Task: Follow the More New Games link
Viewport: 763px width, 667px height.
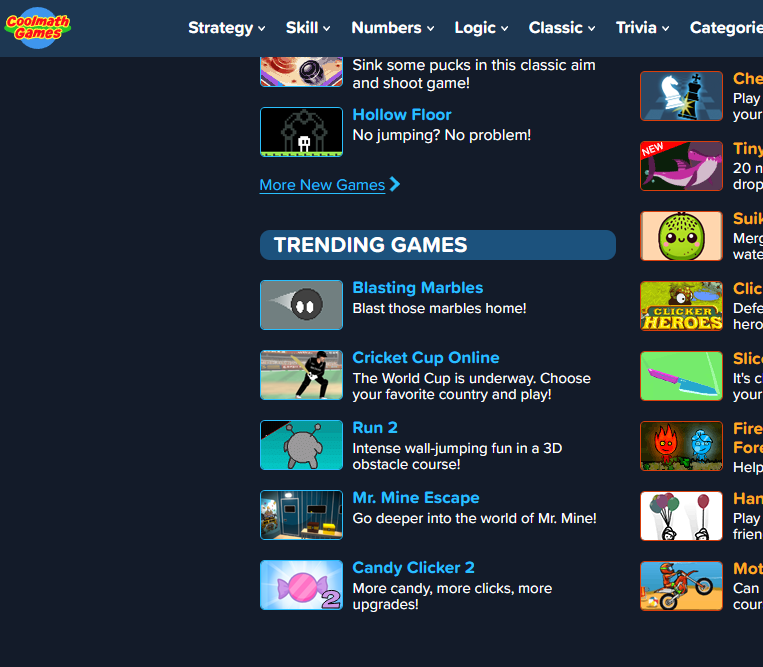Action: pyautogui.click(x=322, y=185)
